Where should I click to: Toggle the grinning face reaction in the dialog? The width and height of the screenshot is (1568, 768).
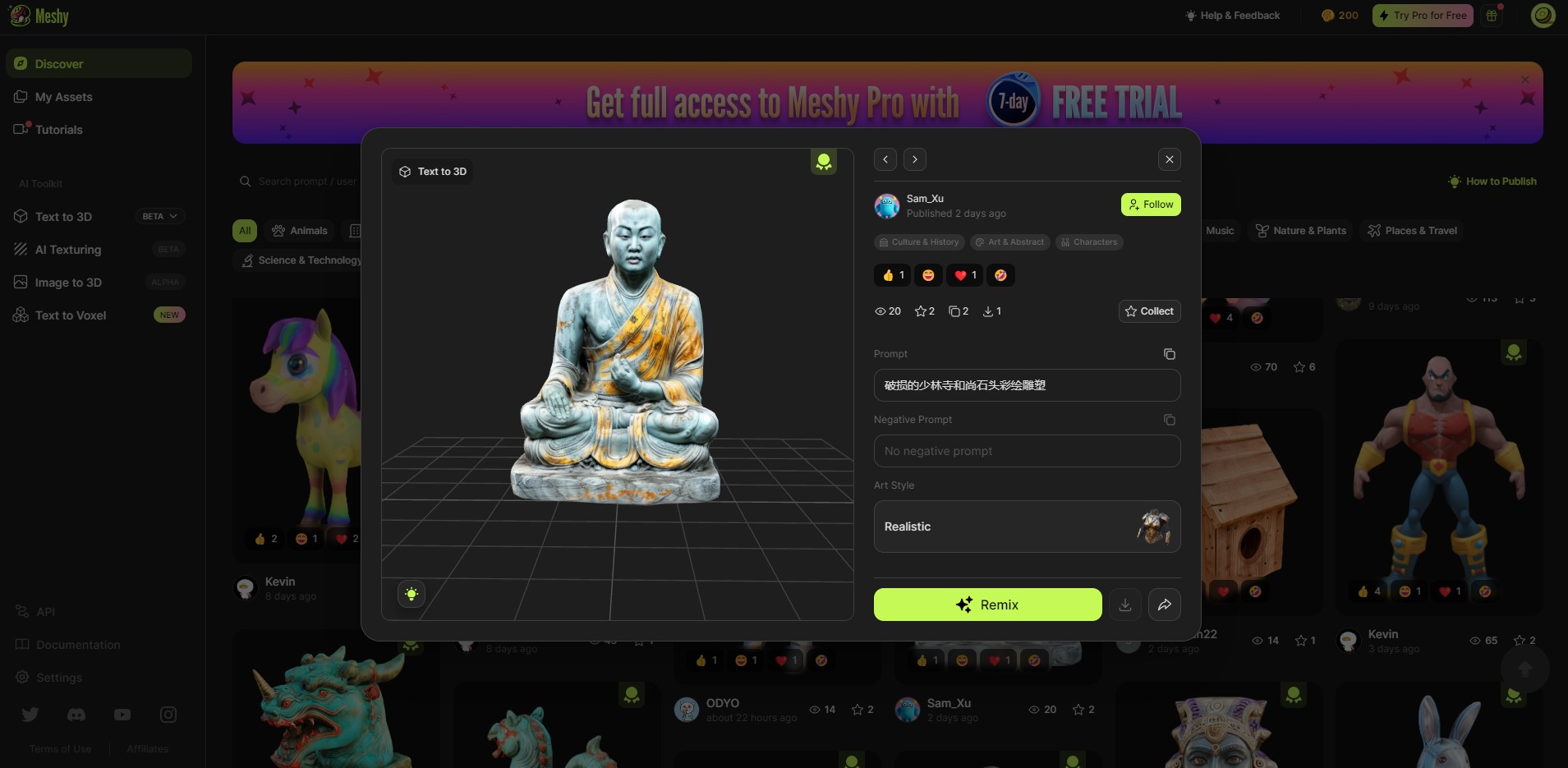tap(928, 275)
